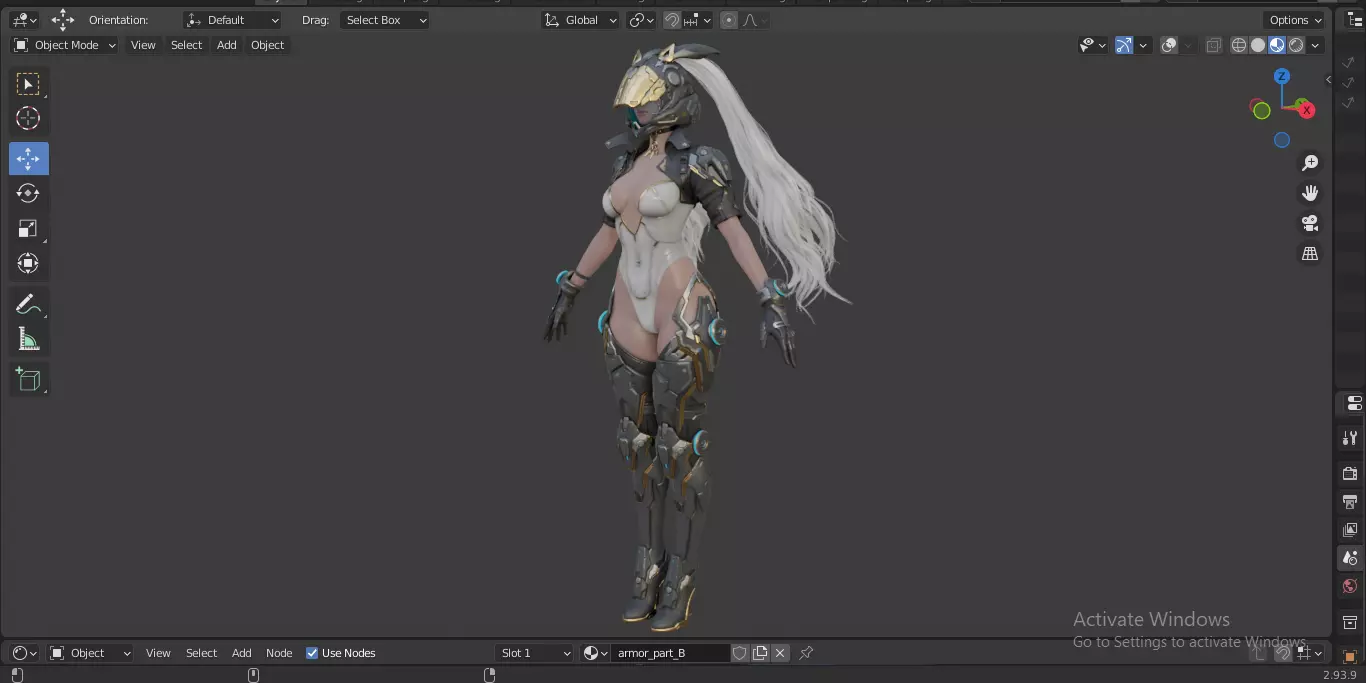This screenshot has width=1366, height=683.
Task: Open node editor View menu
Action: (158, 653)
